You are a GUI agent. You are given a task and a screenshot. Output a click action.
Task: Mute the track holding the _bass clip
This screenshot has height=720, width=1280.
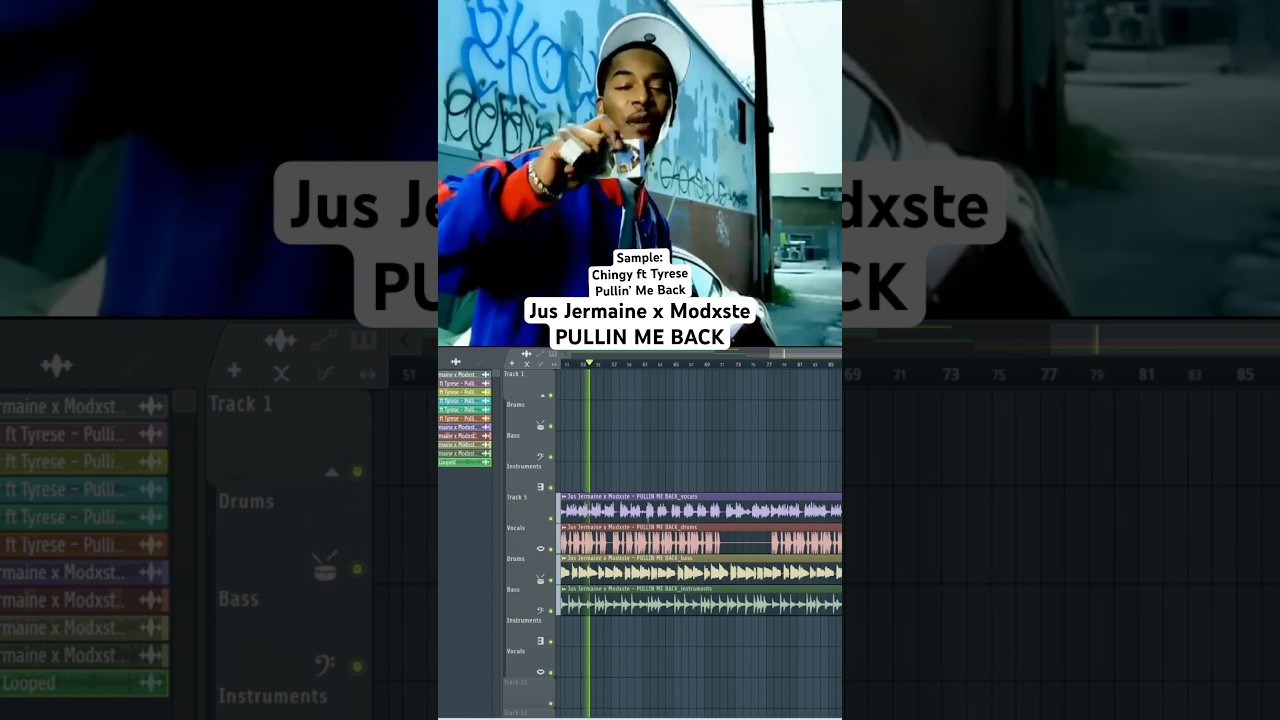click(551, 580)
